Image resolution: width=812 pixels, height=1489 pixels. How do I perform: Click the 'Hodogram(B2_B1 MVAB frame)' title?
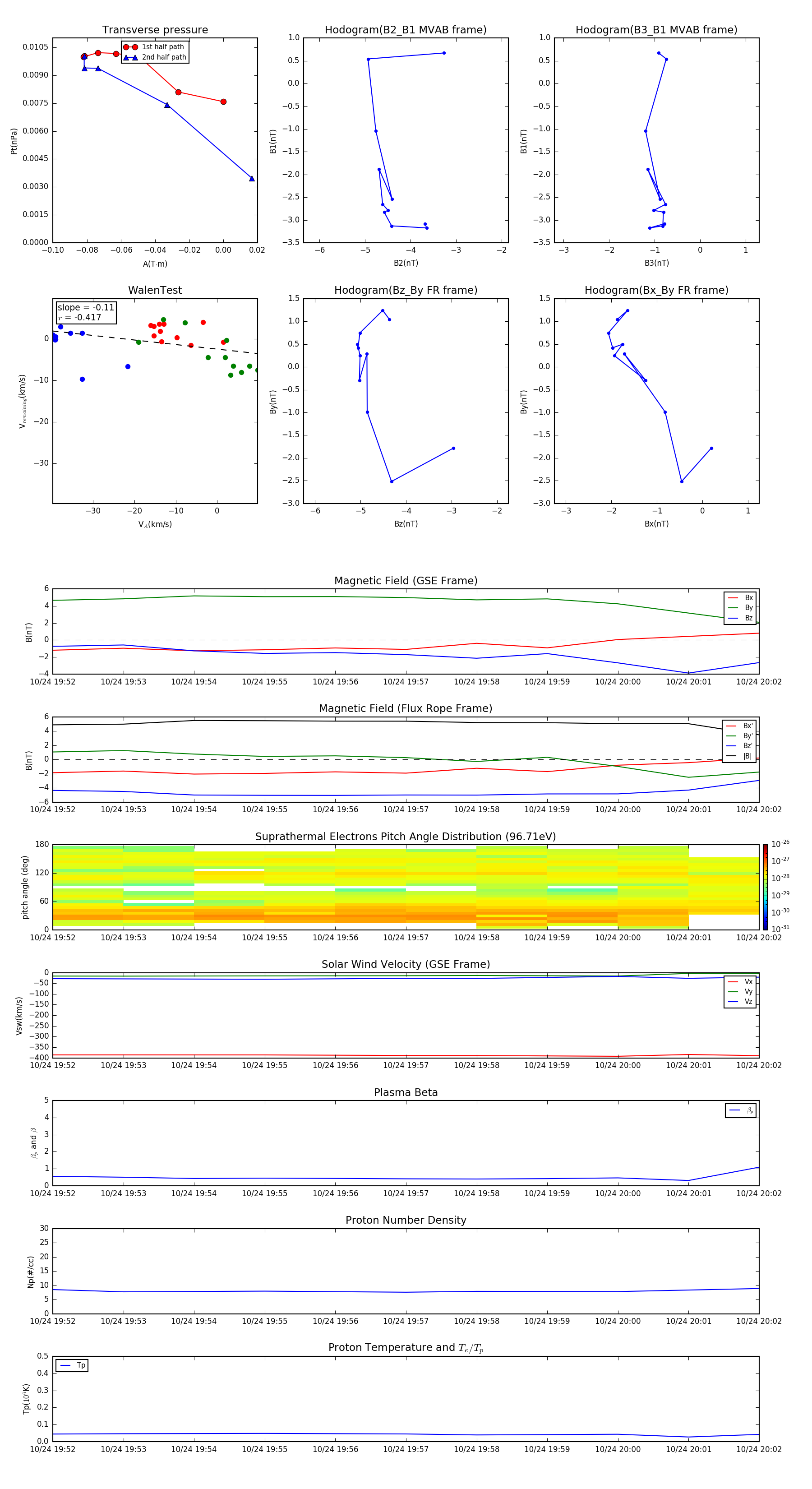(406, 30)
